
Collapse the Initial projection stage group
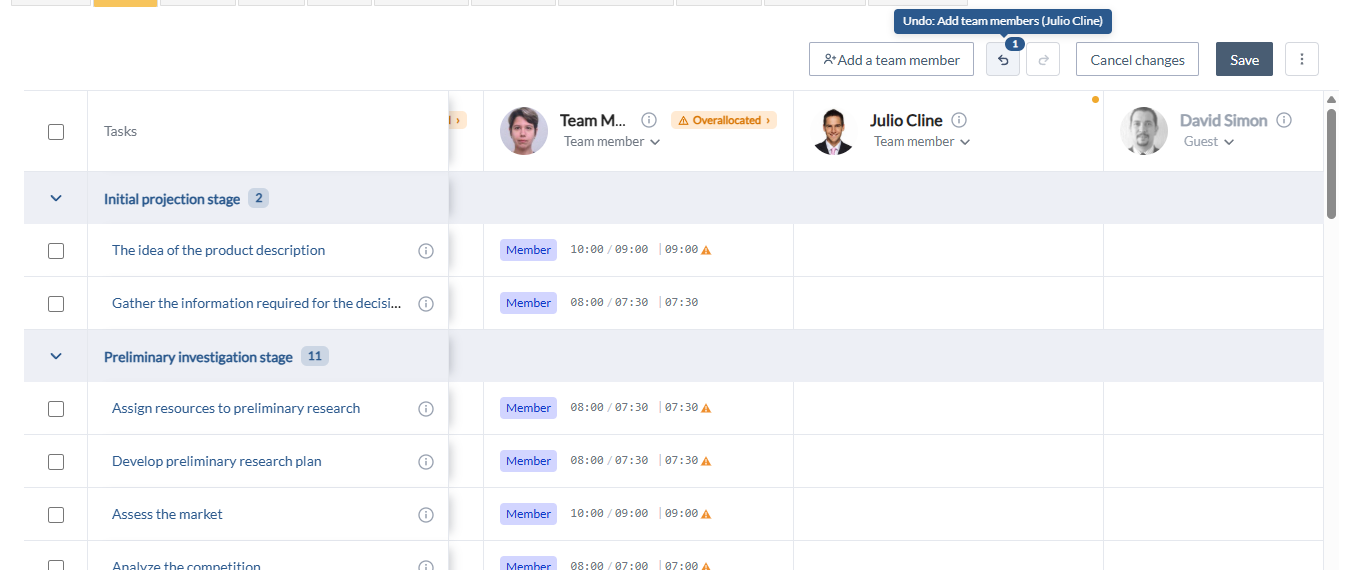pos(56,198)
